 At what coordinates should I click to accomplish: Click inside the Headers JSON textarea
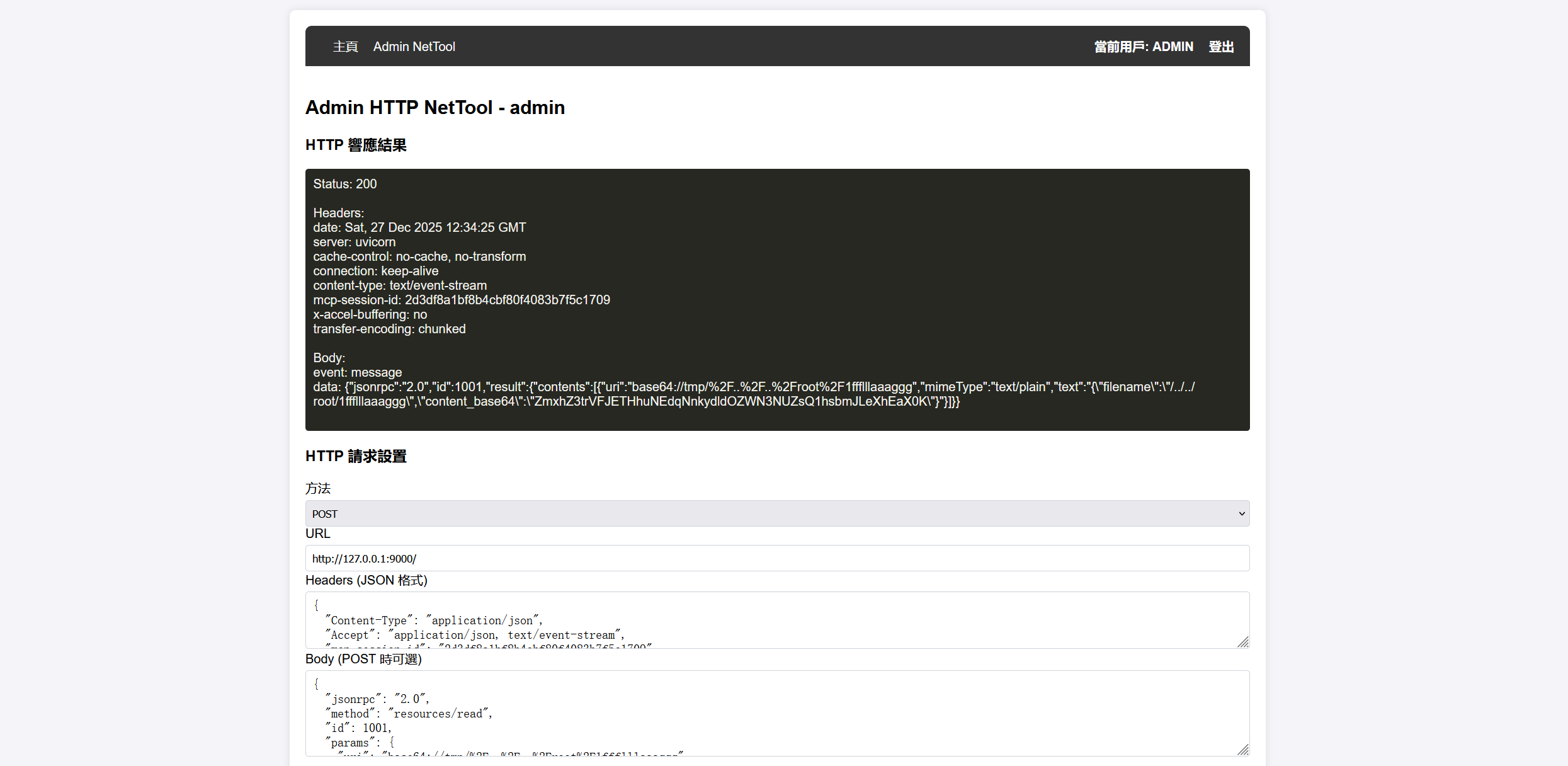pyautogui.click(x=776, y=620)
